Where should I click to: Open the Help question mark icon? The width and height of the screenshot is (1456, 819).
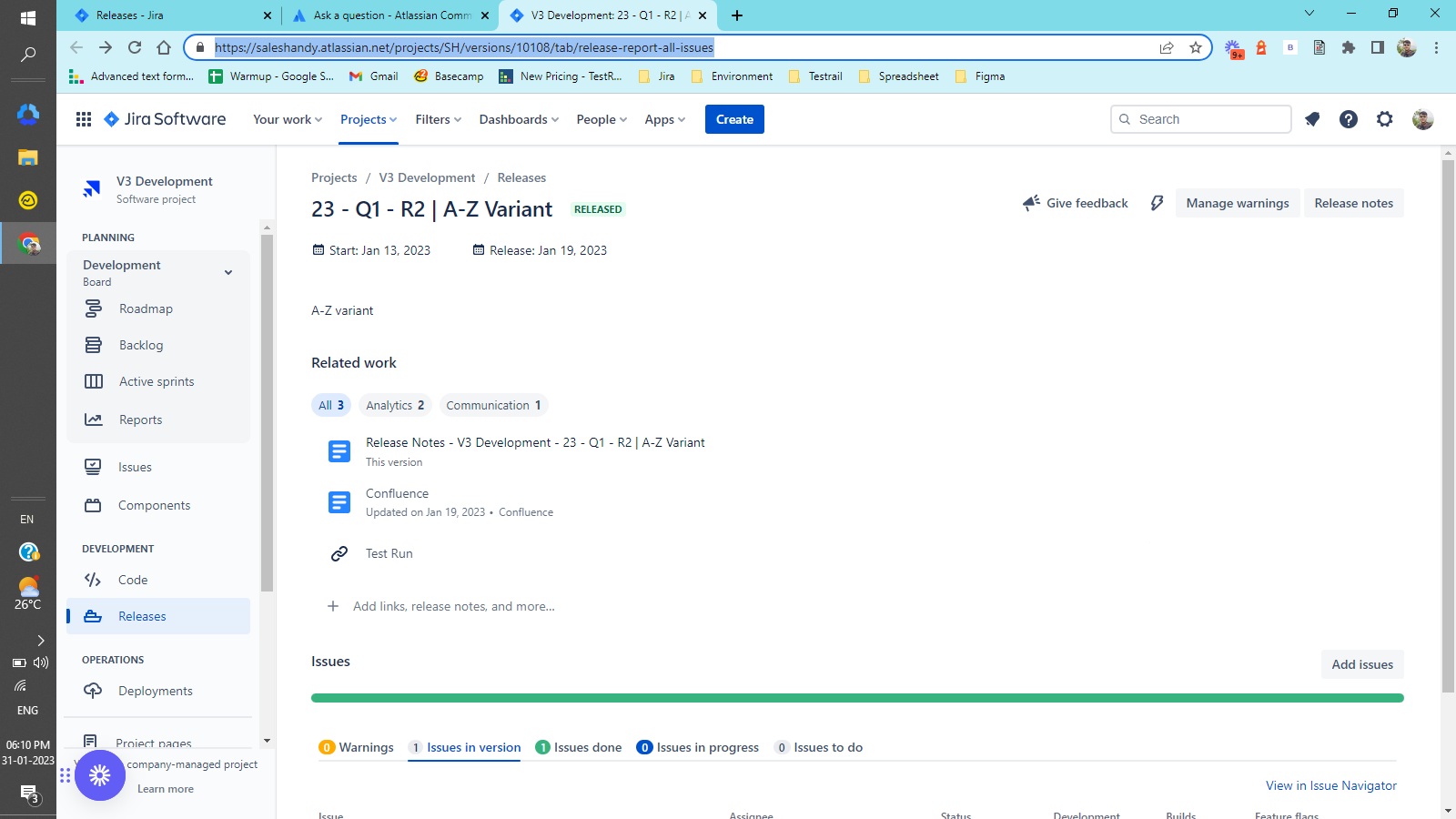(1349, 119)
